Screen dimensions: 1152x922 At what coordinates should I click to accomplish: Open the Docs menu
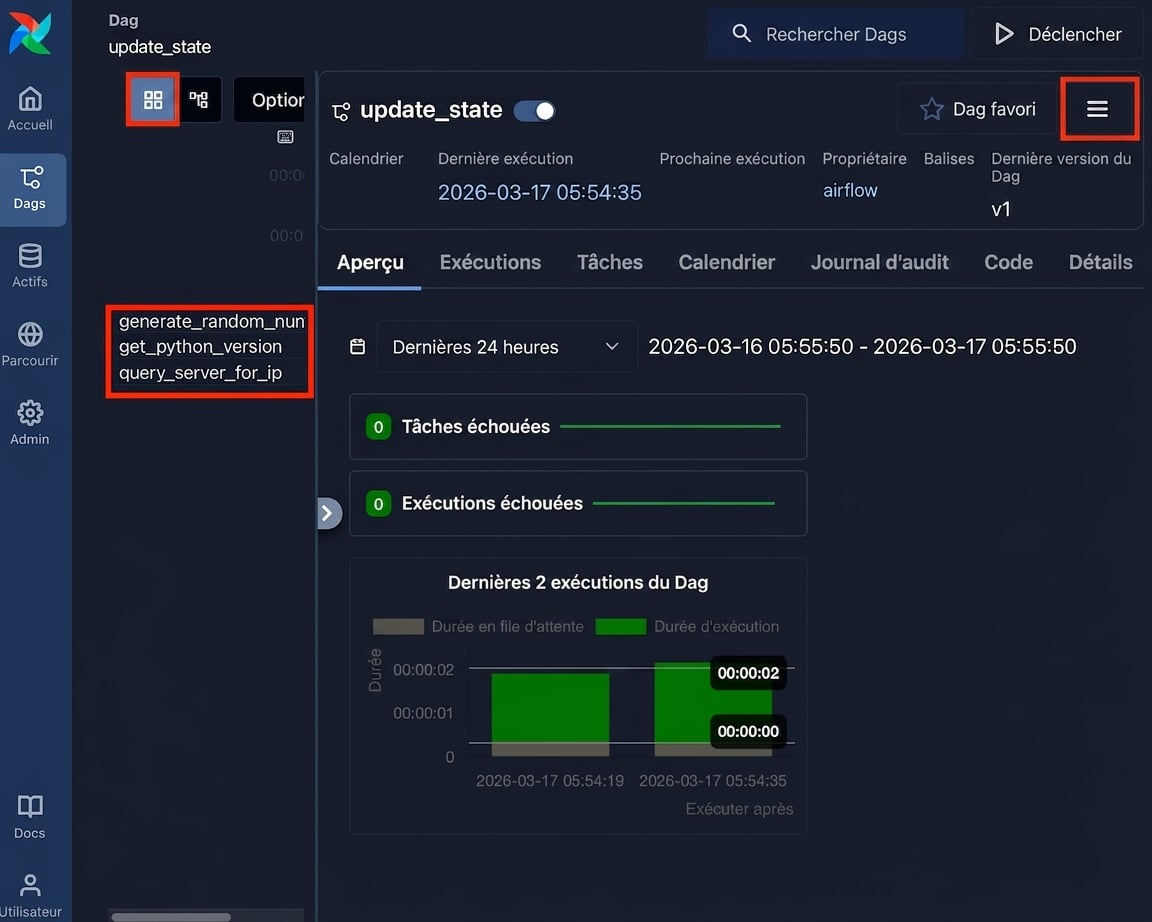[x=30, y=817]
